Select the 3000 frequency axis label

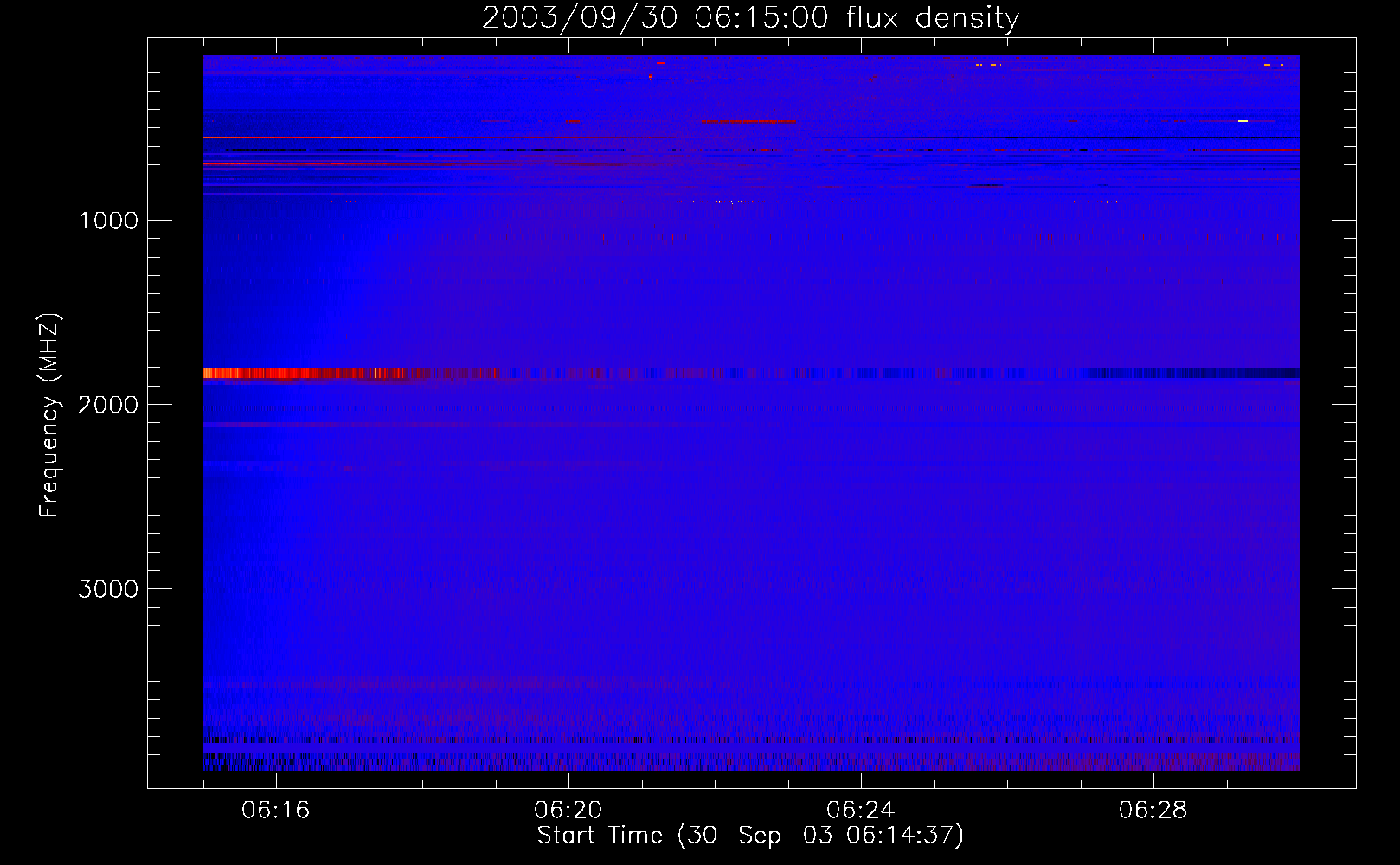click(108, 589)
